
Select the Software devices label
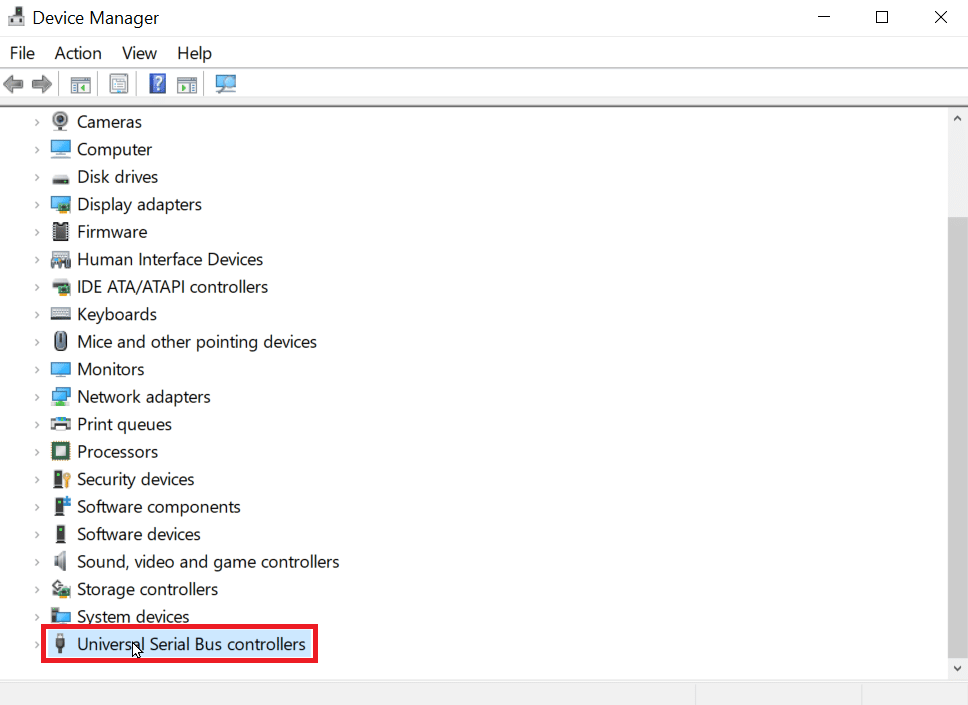(138, 534)
